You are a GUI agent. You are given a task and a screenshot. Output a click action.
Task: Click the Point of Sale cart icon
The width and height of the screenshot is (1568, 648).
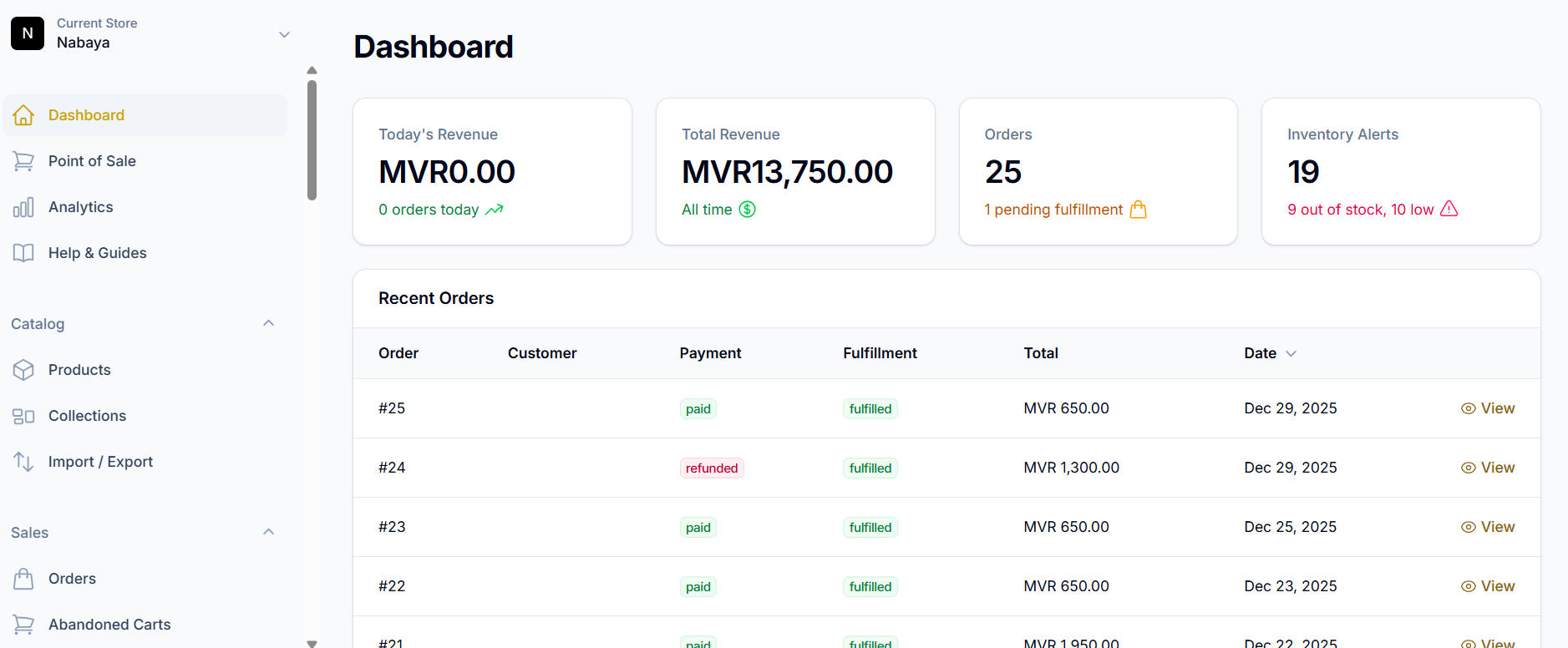[x=23, y=161]
